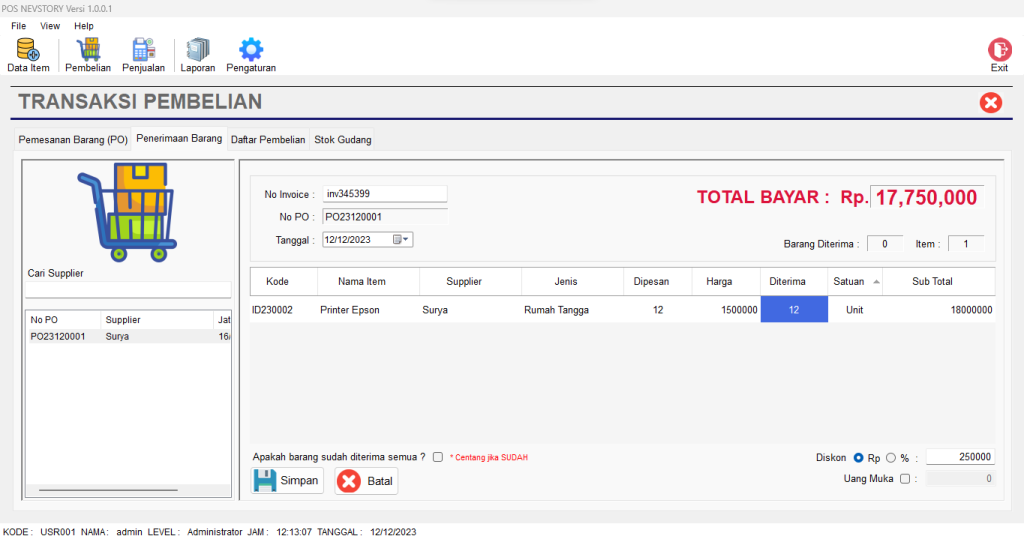Switch to the Stok Gudang tab

pos(342,140)
